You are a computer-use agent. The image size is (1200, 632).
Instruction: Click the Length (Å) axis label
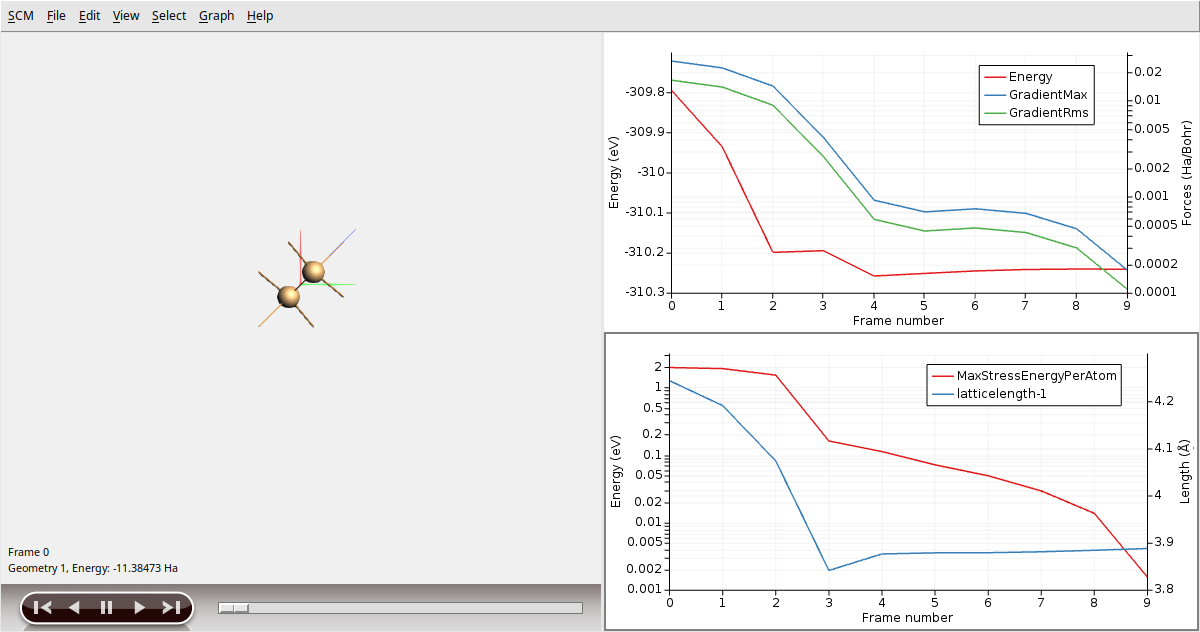[1186, 470]
